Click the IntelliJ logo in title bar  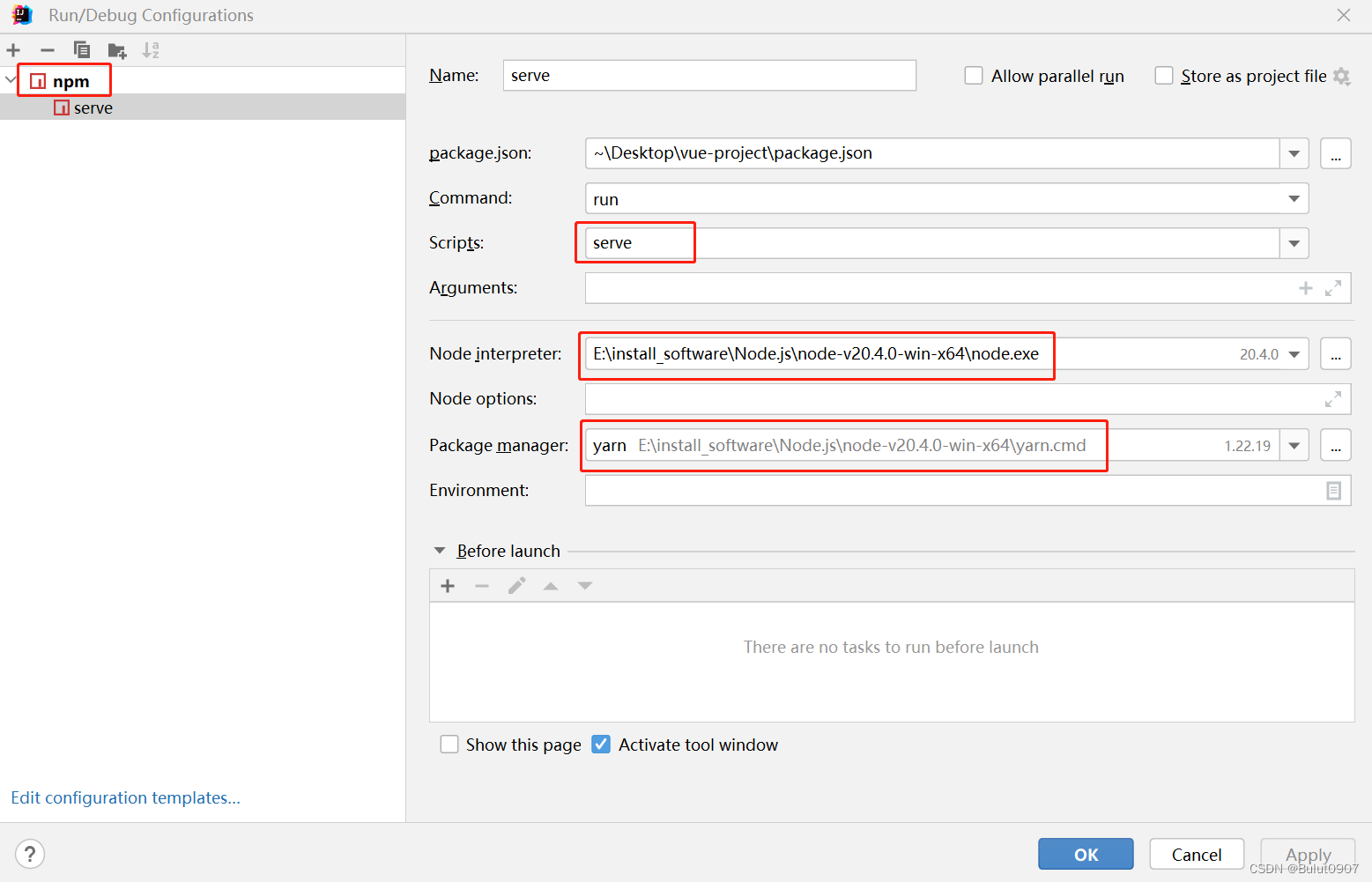point(22,15)
